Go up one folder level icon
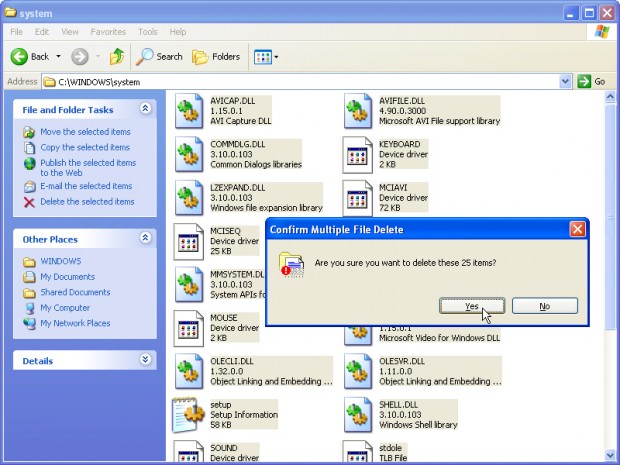Screen dimensions: 620x465 pyautogui.click(x=117, y=57)
